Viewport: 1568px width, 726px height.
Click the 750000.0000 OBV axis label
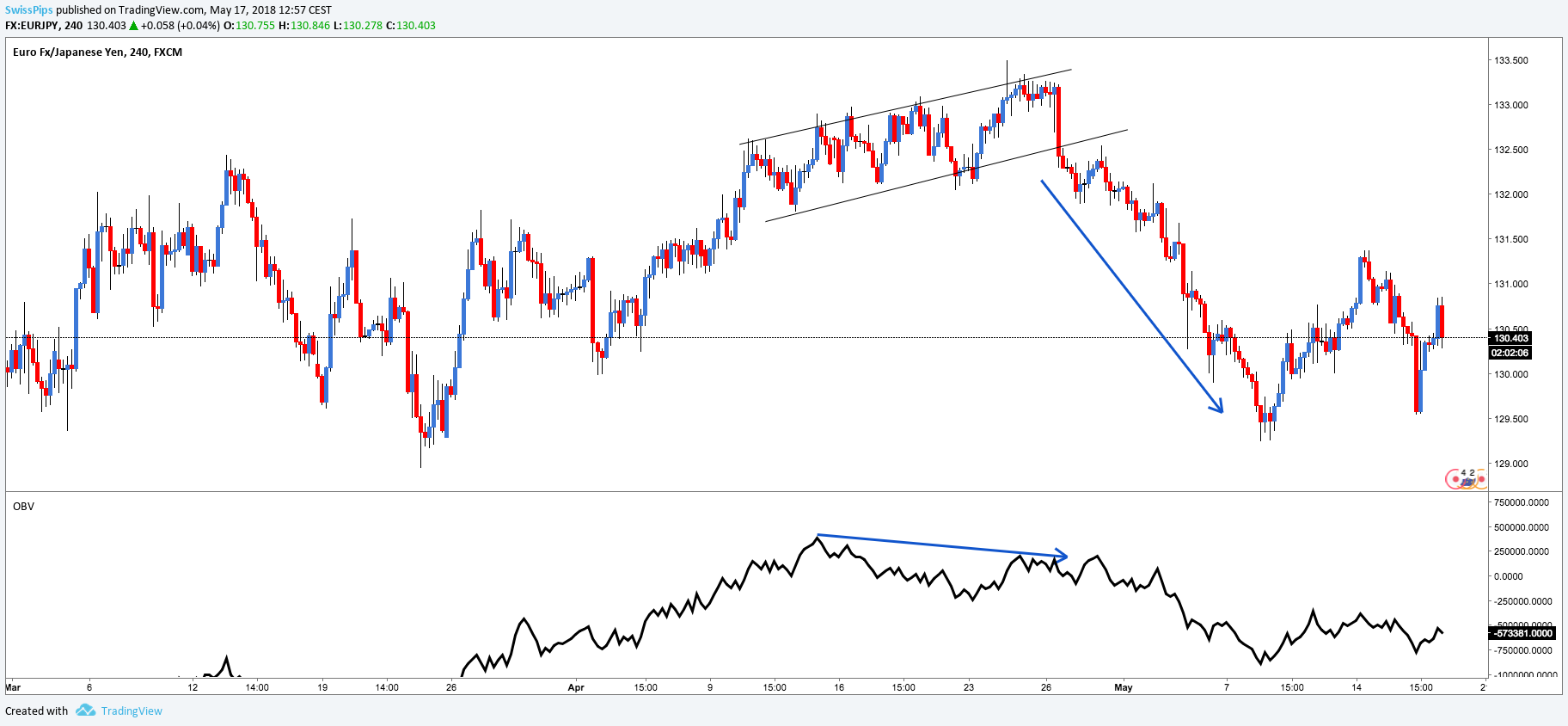pyautogui.click(x=1522, y=502)
